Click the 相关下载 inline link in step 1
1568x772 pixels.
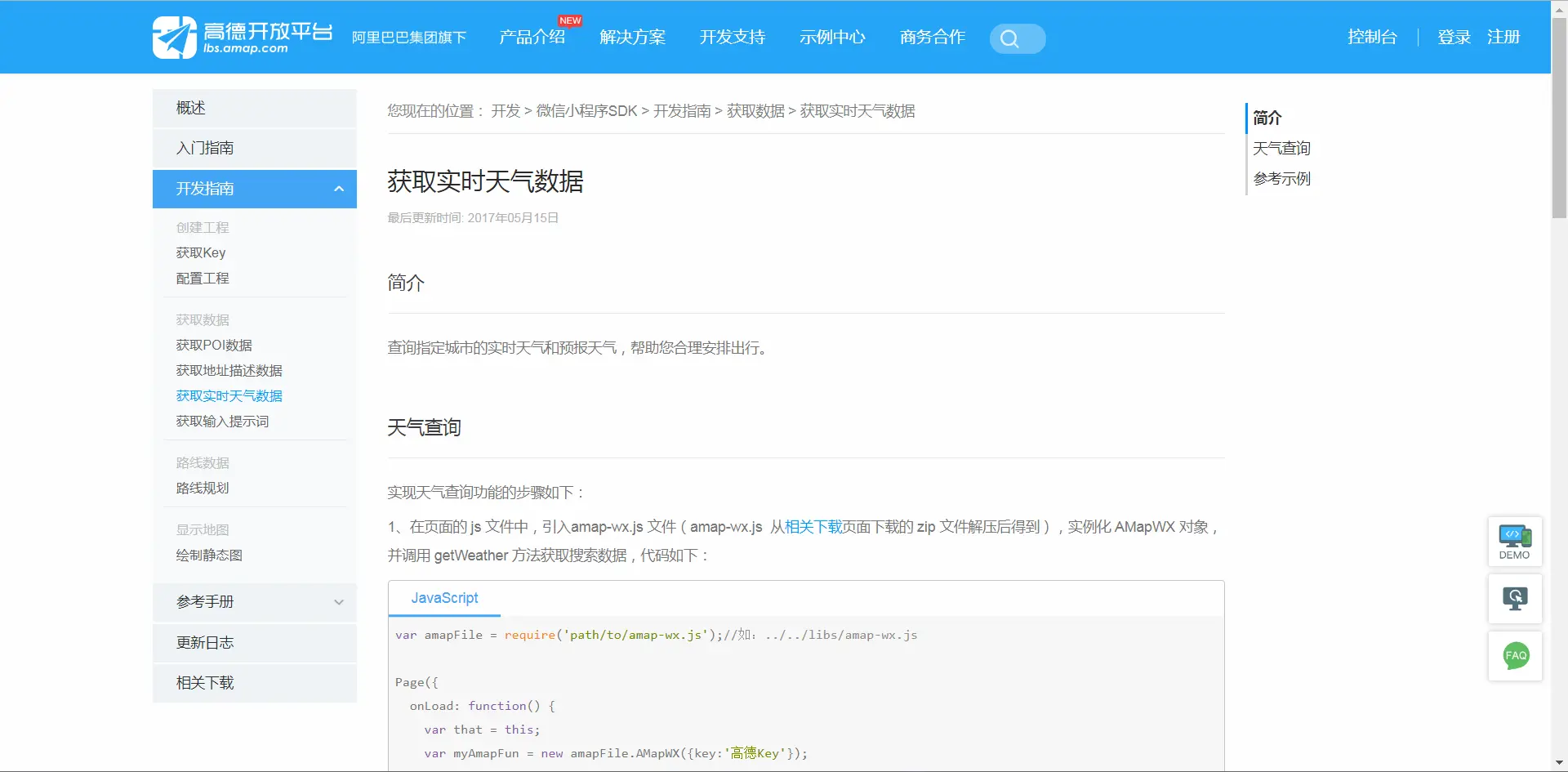click(x=813, y=527)
